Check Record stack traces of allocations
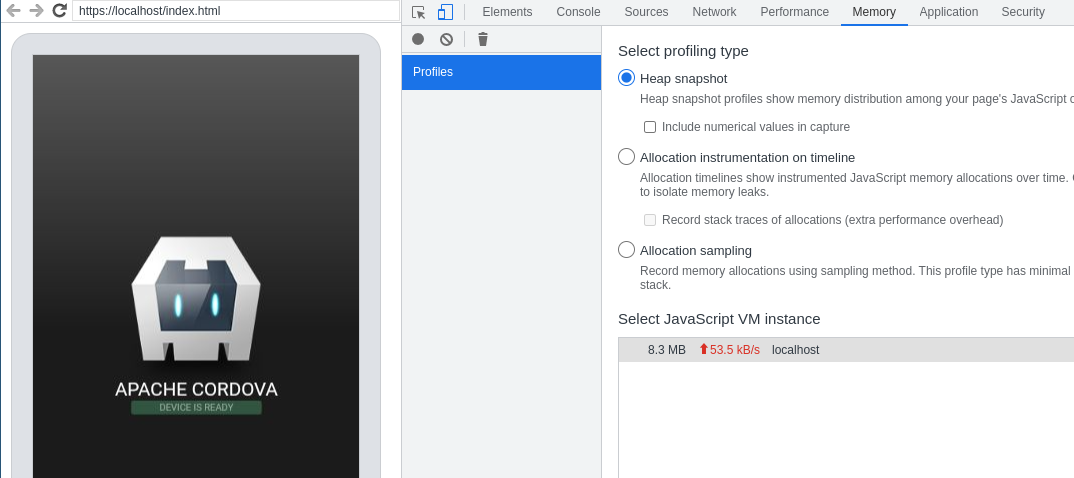This screenshot has width=1074, height=478. (x=650, y=220)
